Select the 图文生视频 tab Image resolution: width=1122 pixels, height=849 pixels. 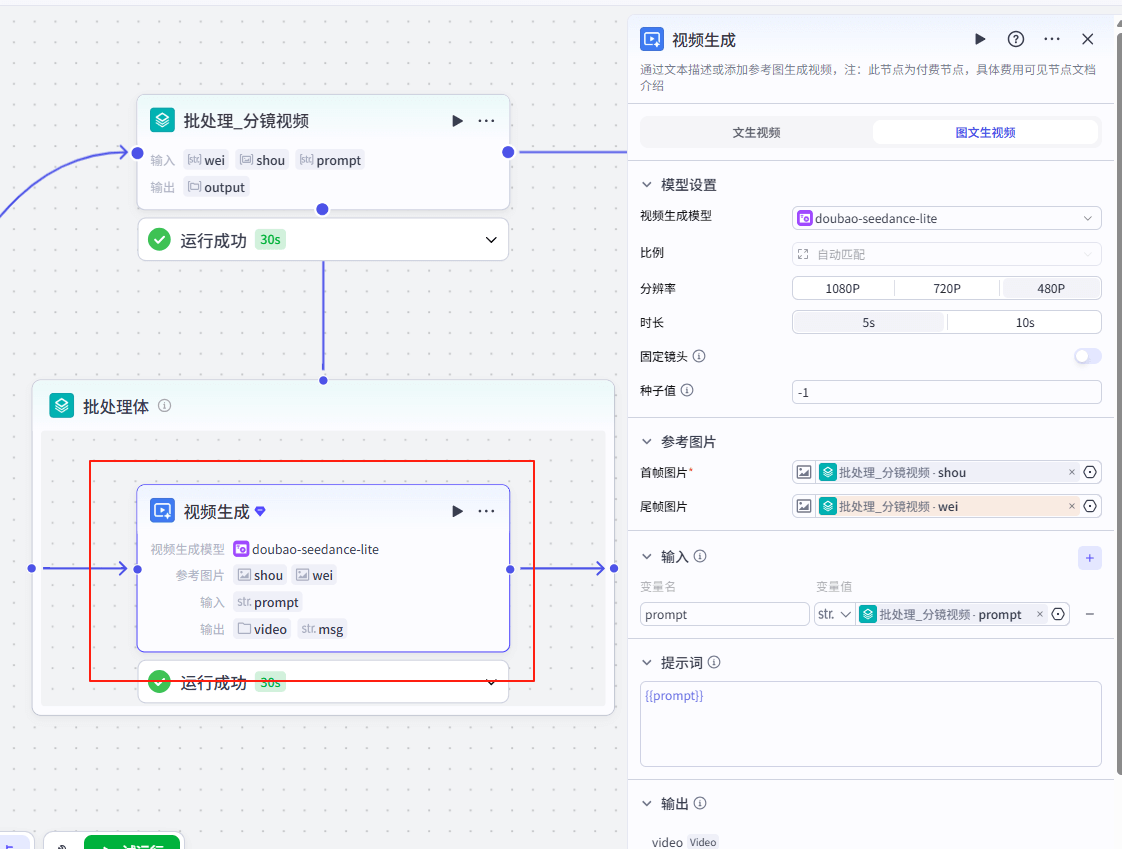(x=985, y=132)
